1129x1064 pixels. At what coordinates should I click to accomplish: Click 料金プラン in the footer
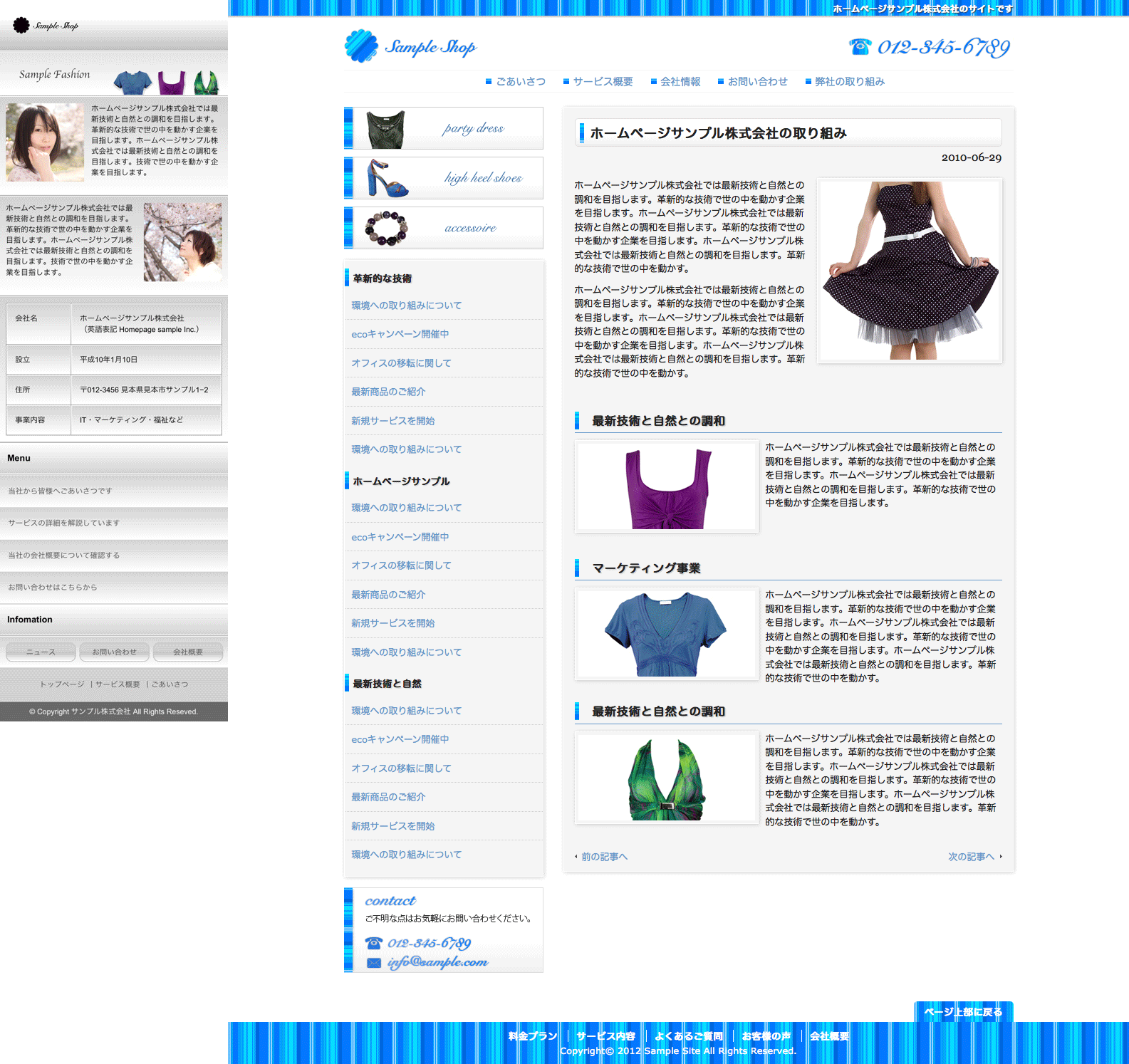(533, 1036)
